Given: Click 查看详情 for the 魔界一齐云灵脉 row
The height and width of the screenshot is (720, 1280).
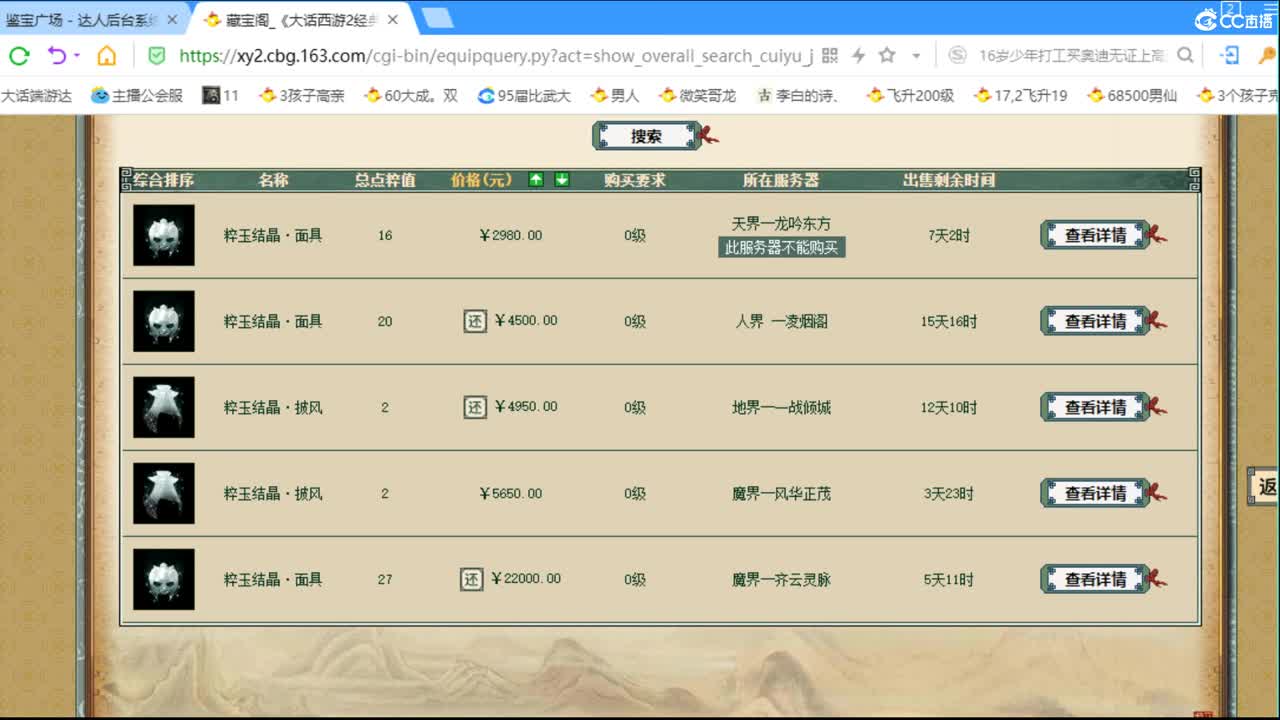Looking at the screenshot, I should coord(1095,579).
